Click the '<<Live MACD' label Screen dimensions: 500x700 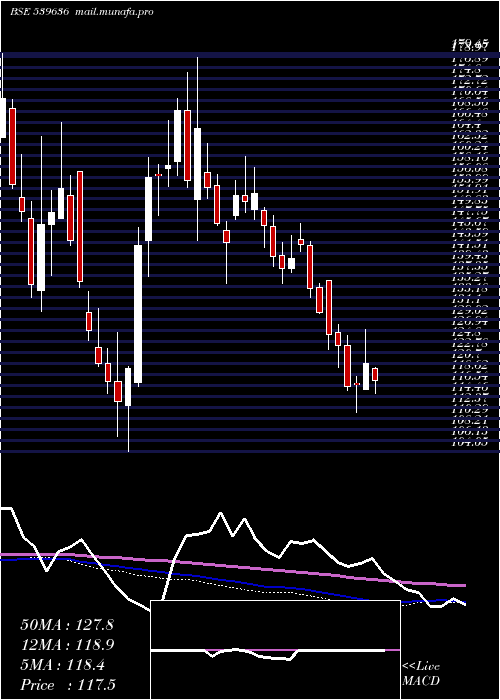(x=421, y=674)
